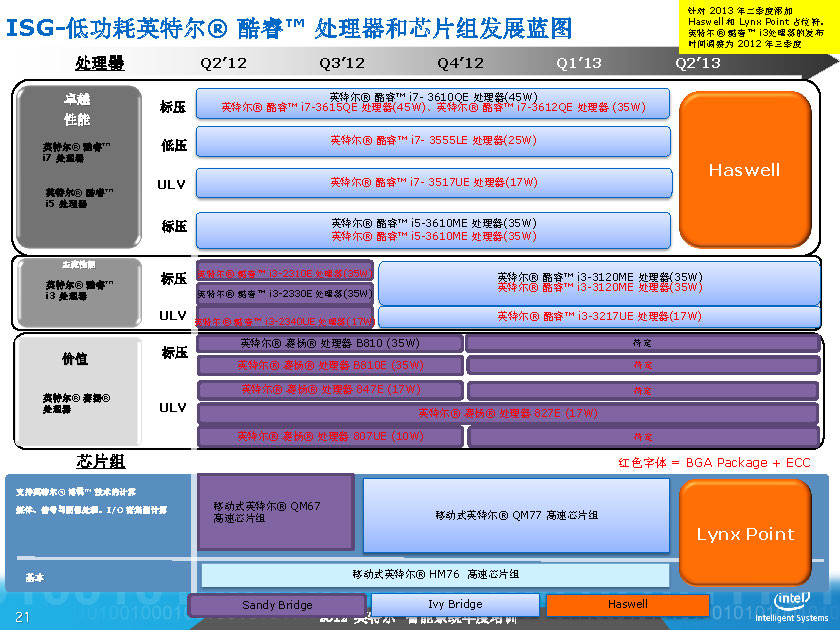Click the 芯片组 section heading
The image size is (840, 630).
pos(100,461)
